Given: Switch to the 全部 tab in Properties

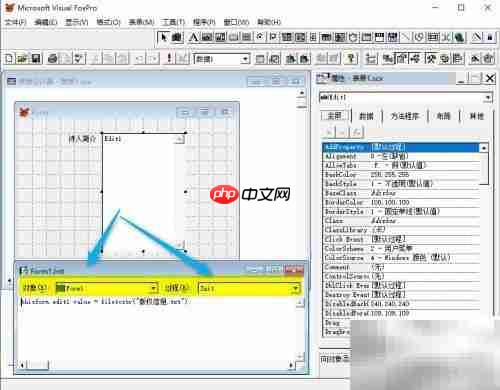Looking at the screenshot, I should tap(335, 116).
